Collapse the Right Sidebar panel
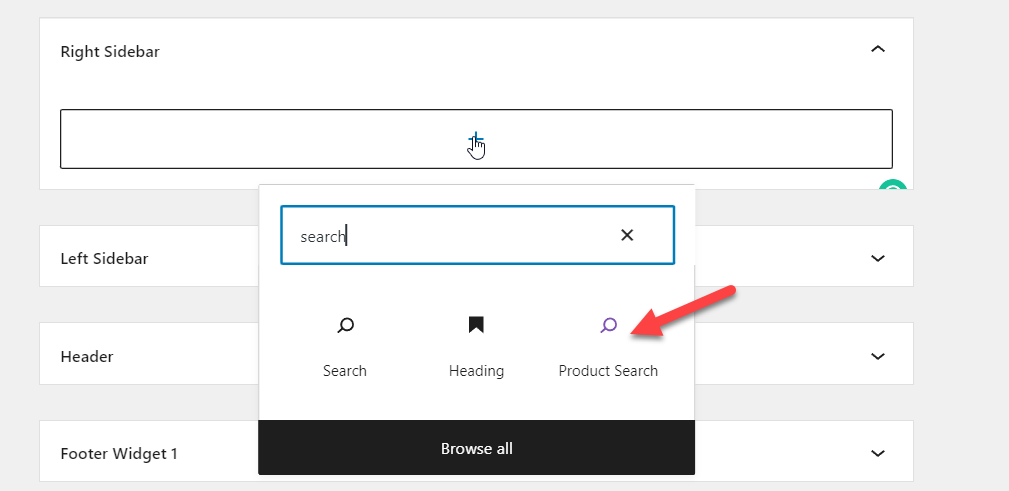Screen dimensions: 1009x491 point(878,50)
